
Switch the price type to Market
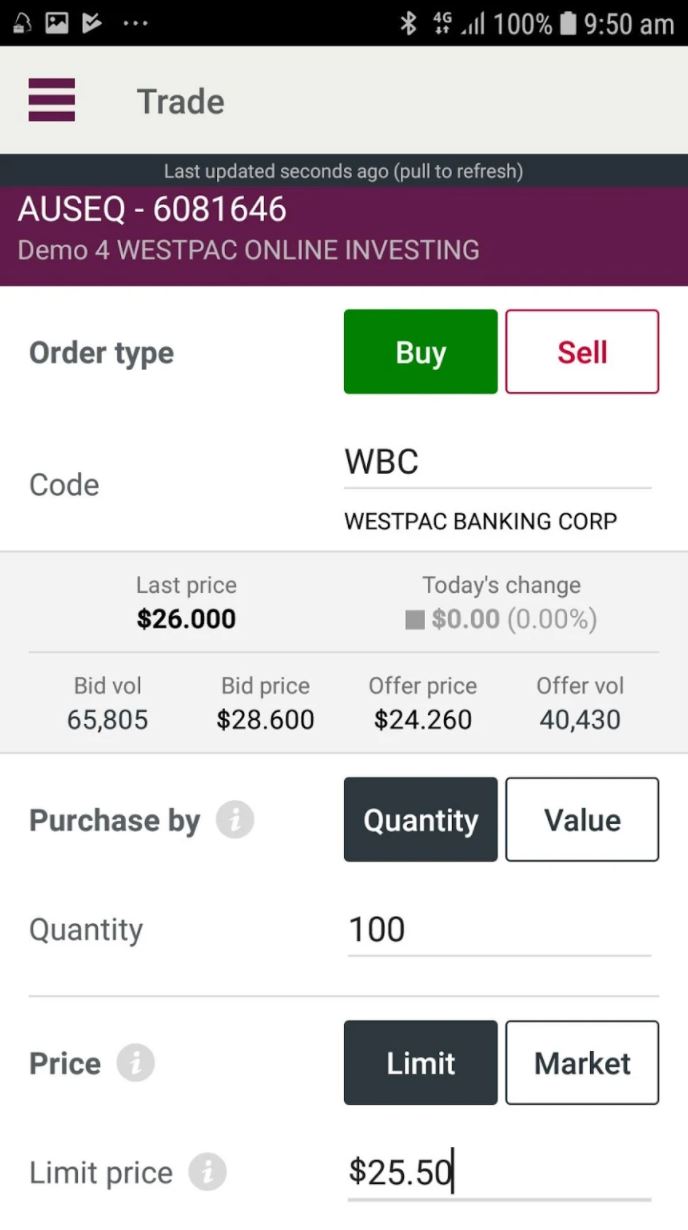(x=582, y=1062)
